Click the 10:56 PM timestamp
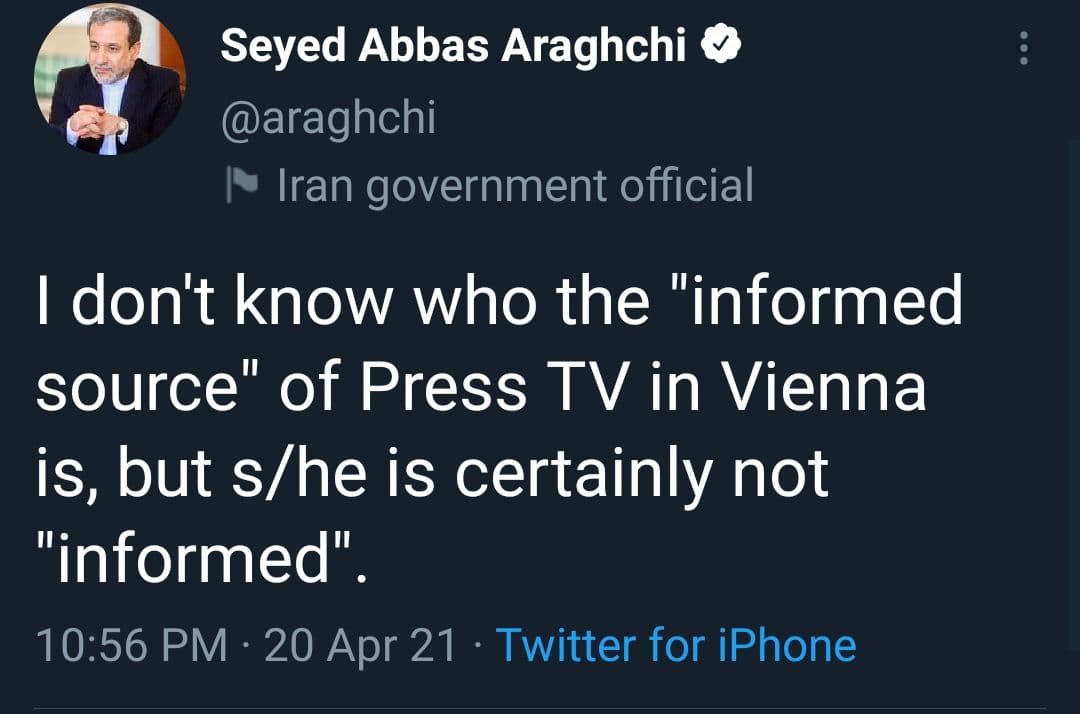The image size is (1080, 714). click(x=131, y=645)
